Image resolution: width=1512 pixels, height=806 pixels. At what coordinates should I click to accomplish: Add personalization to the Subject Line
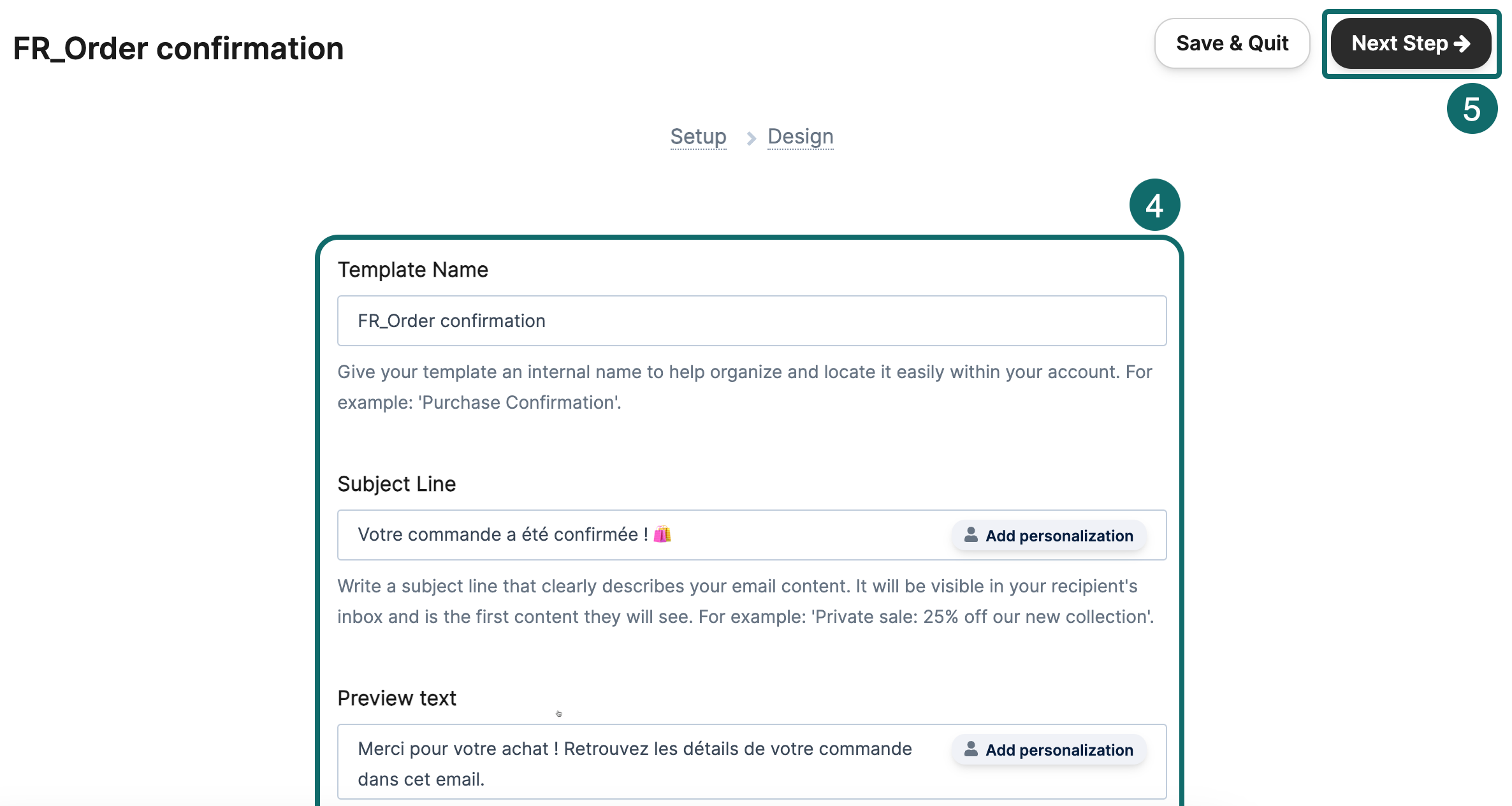[x=1049, y=536]
